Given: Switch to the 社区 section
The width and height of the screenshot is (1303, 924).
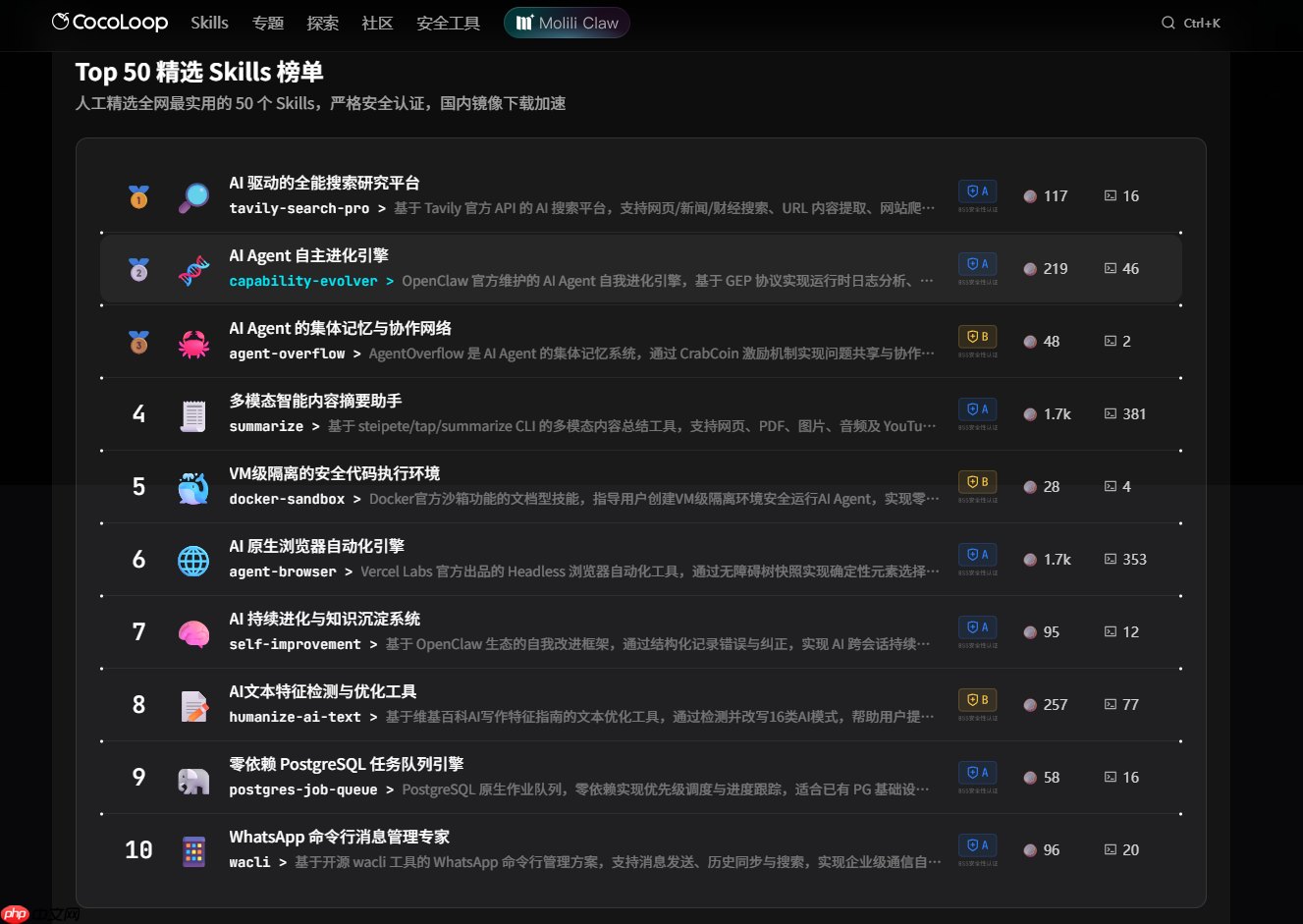Looking at the screenshot, I should coord(377,23).
